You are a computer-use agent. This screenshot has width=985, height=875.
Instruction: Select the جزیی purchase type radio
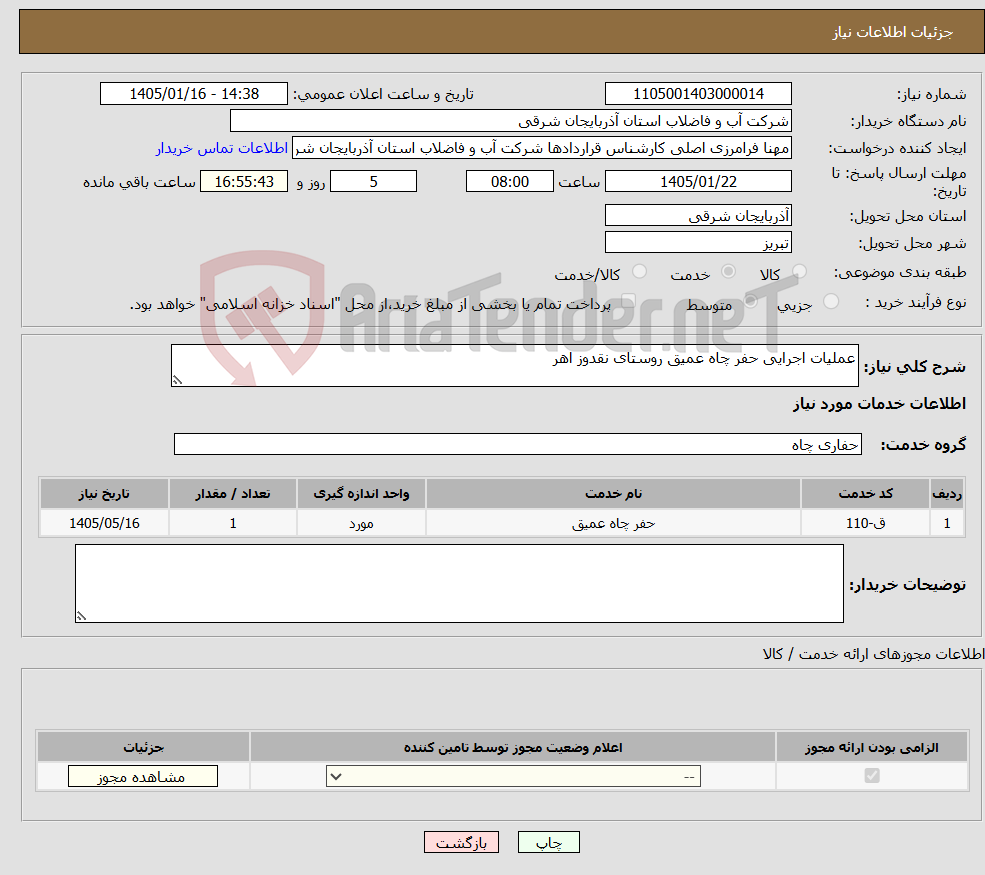tap(830, 302)
